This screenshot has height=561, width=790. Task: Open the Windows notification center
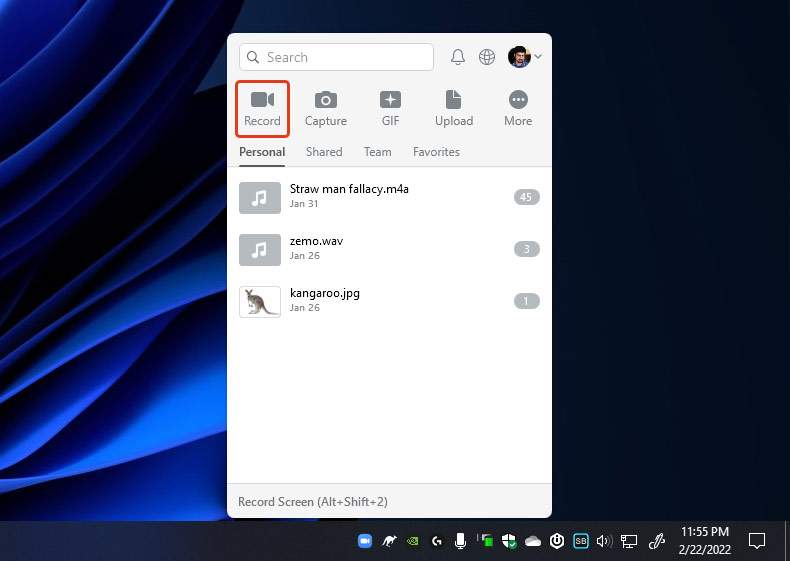(757, 541)
